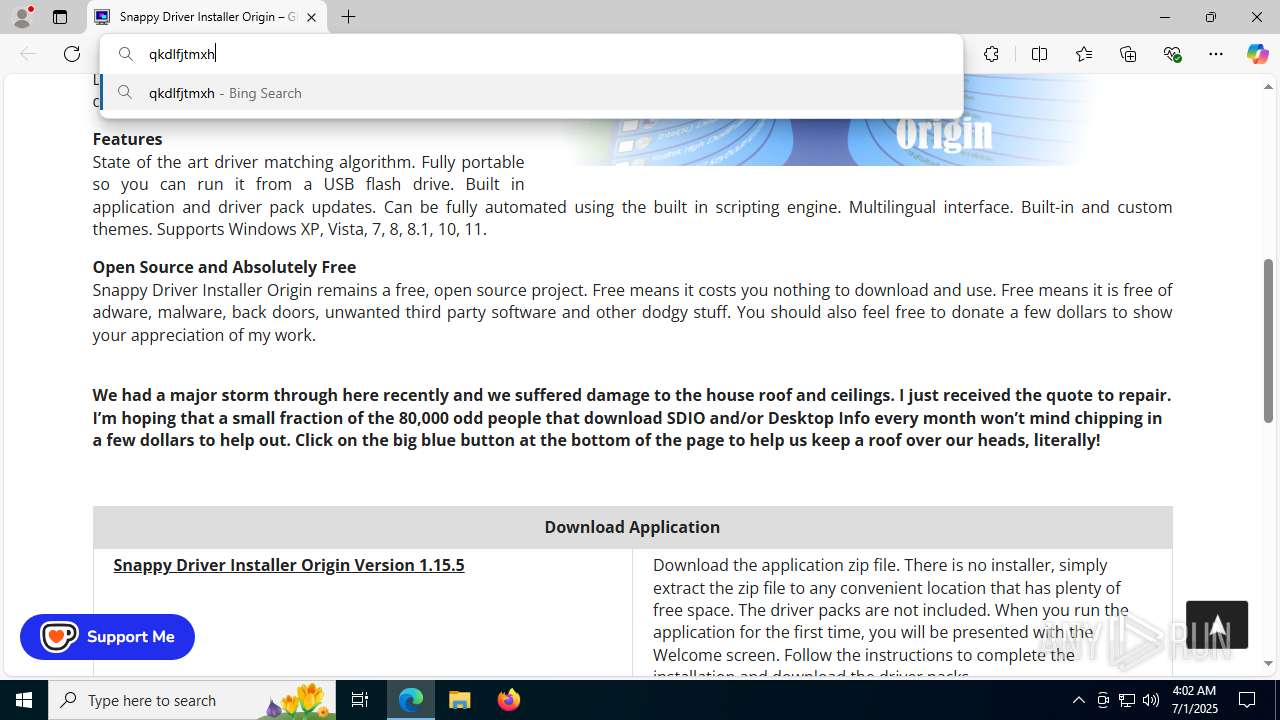1280x720 pixels.
Task: Select the Snappy Driver Installer Origin tab
Action: pyautogui.click(x=207, y=17)
